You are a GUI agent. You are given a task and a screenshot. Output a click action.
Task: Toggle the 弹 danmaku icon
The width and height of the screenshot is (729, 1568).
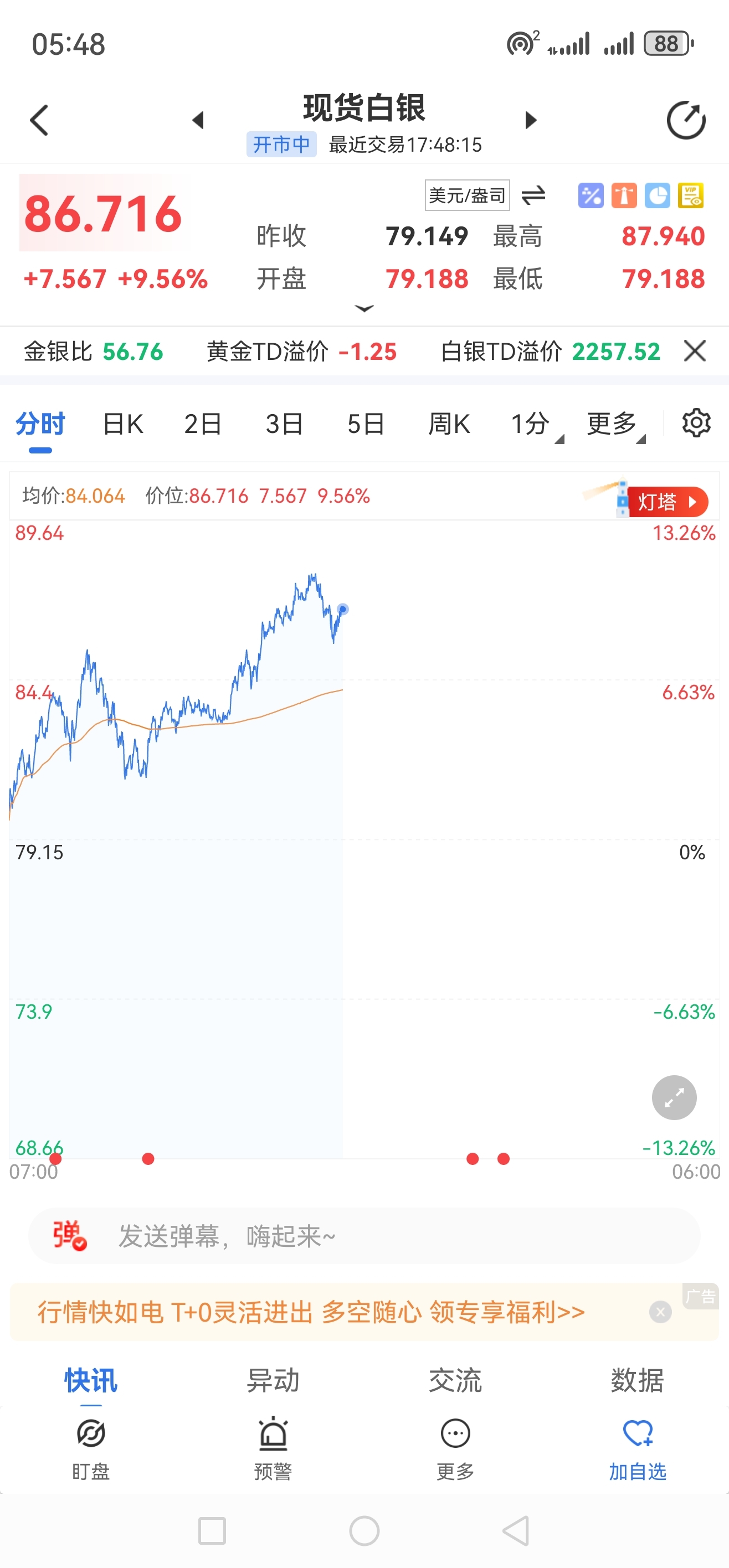(x=69, y=1236)
